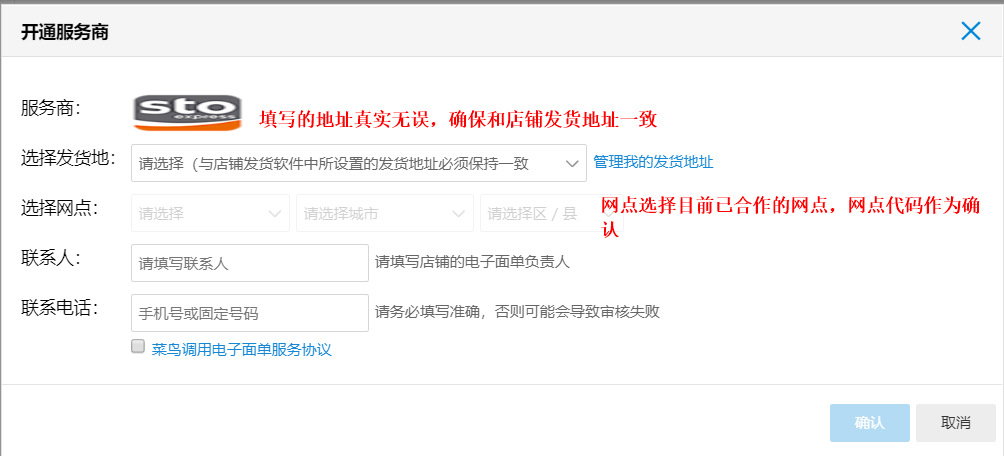Expand the 选择网点 province dropdown

[210, 213]
